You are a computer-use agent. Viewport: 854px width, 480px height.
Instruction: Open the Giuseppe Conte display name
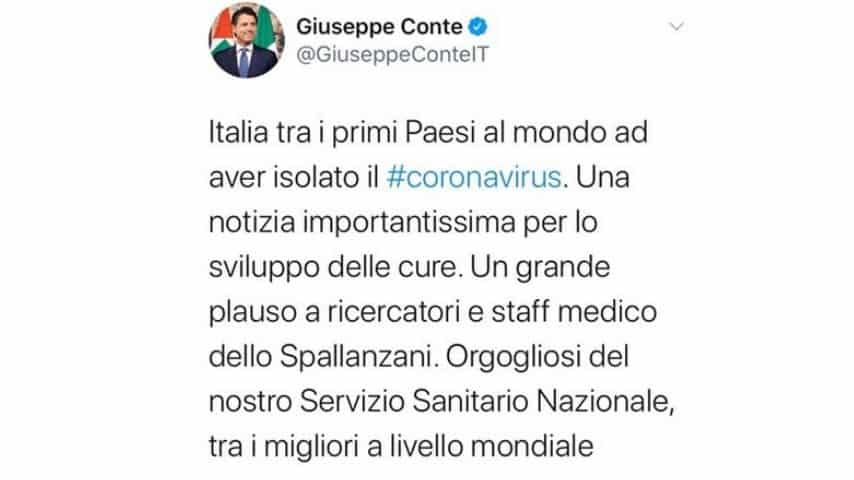tap(379, 26)
